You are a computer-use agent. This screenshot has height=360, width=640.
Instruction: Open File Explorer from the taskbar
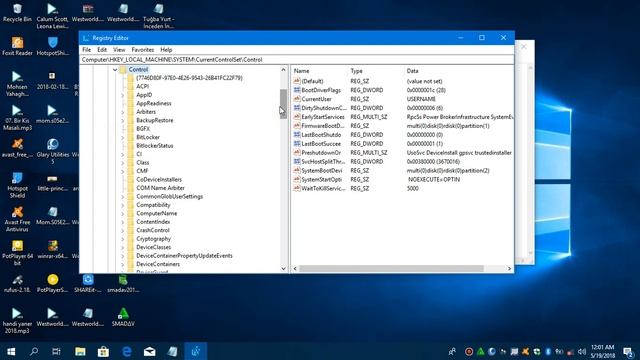click(80, 351)
